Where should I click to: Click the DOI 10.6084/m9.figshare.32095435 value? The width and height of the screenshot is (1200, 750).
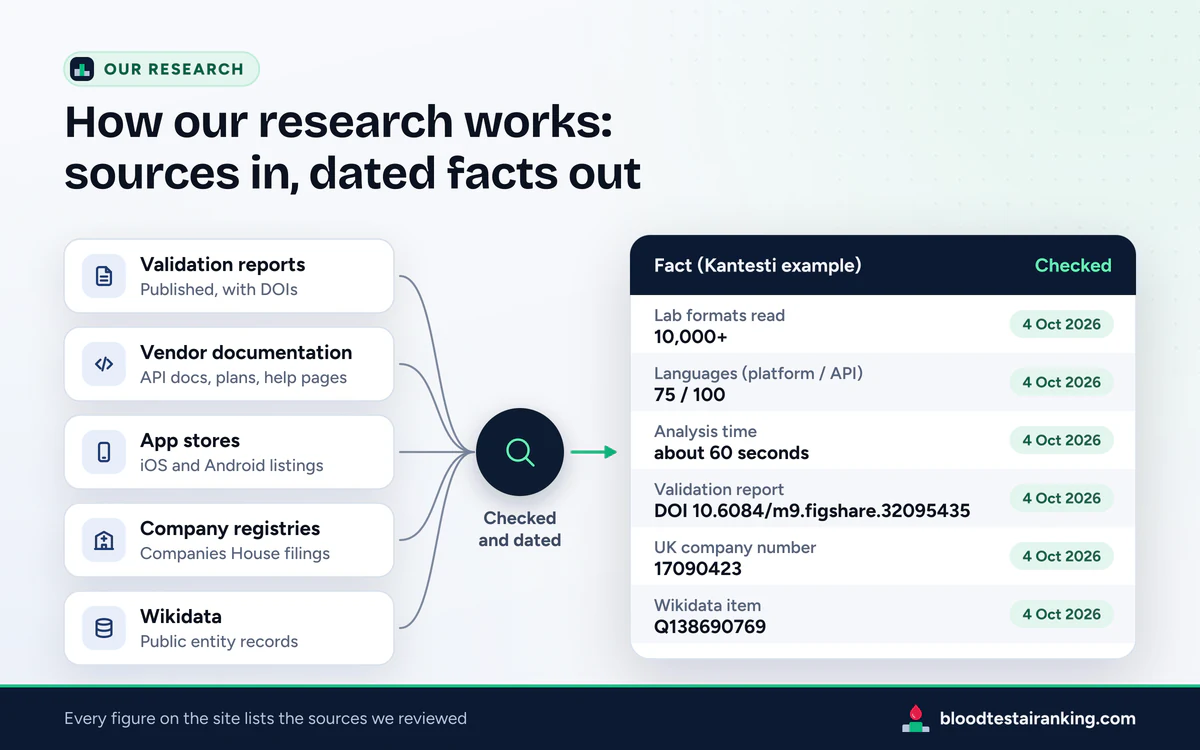pyautogui.click(x=812, y=511)
